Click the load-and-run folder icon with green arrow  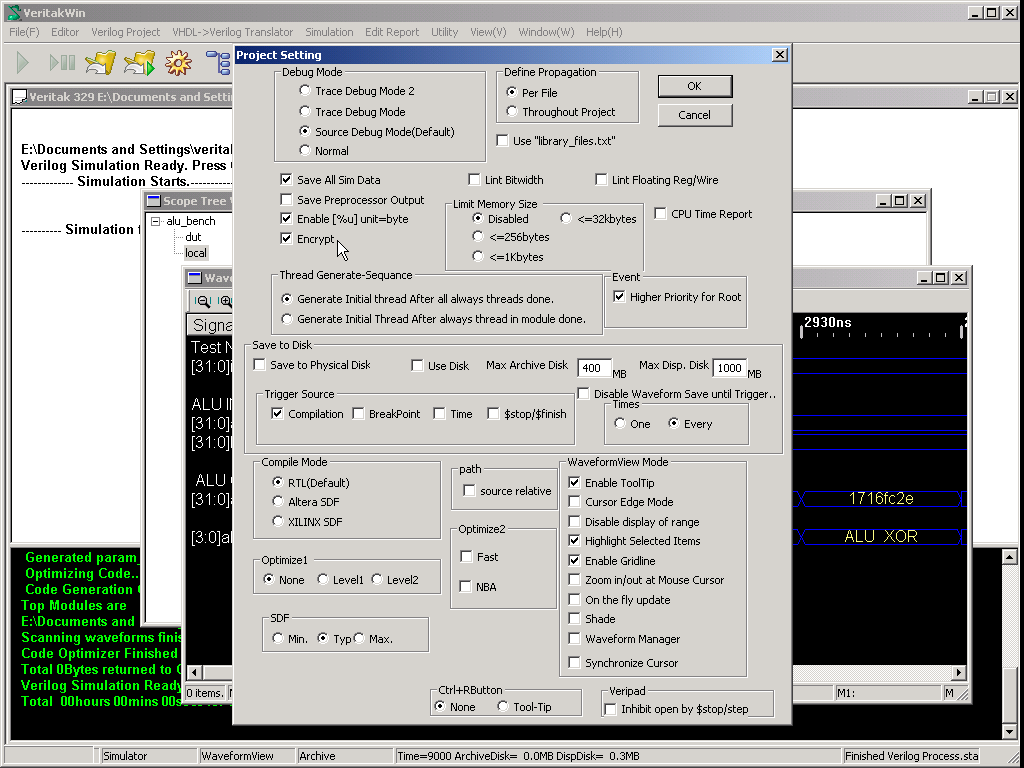coord(139,64)
